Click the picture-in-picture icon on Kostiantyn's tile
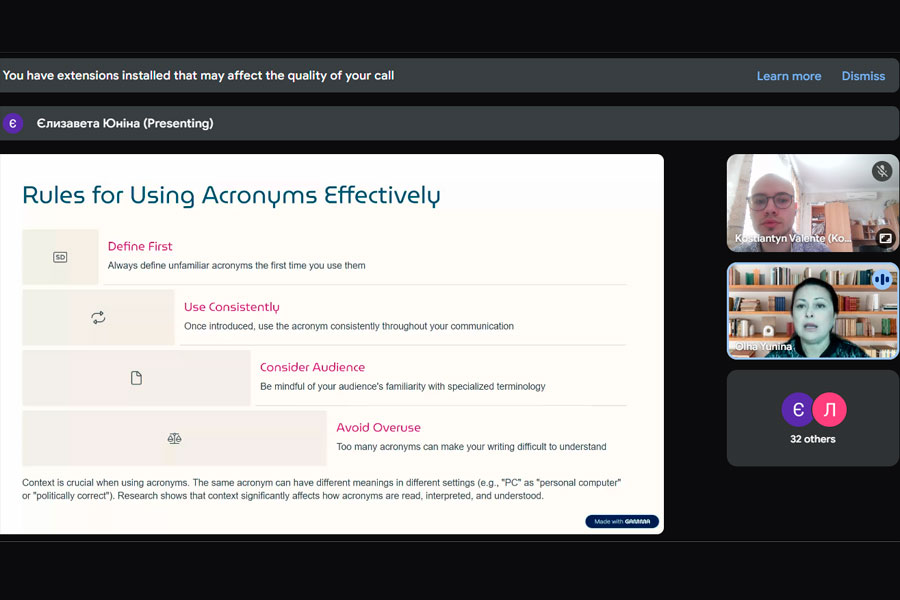900x600 pixels. (x=885, y=237)
